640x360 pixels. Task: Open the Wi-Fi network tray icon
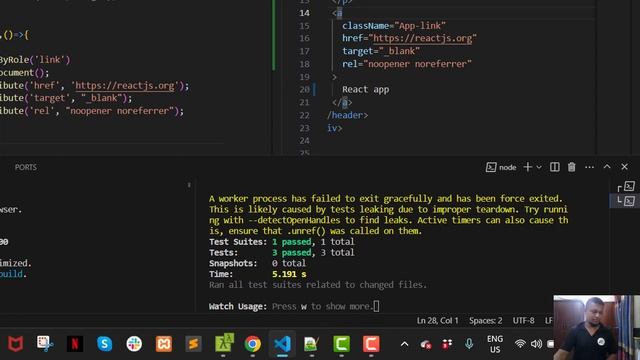(520, 344)
